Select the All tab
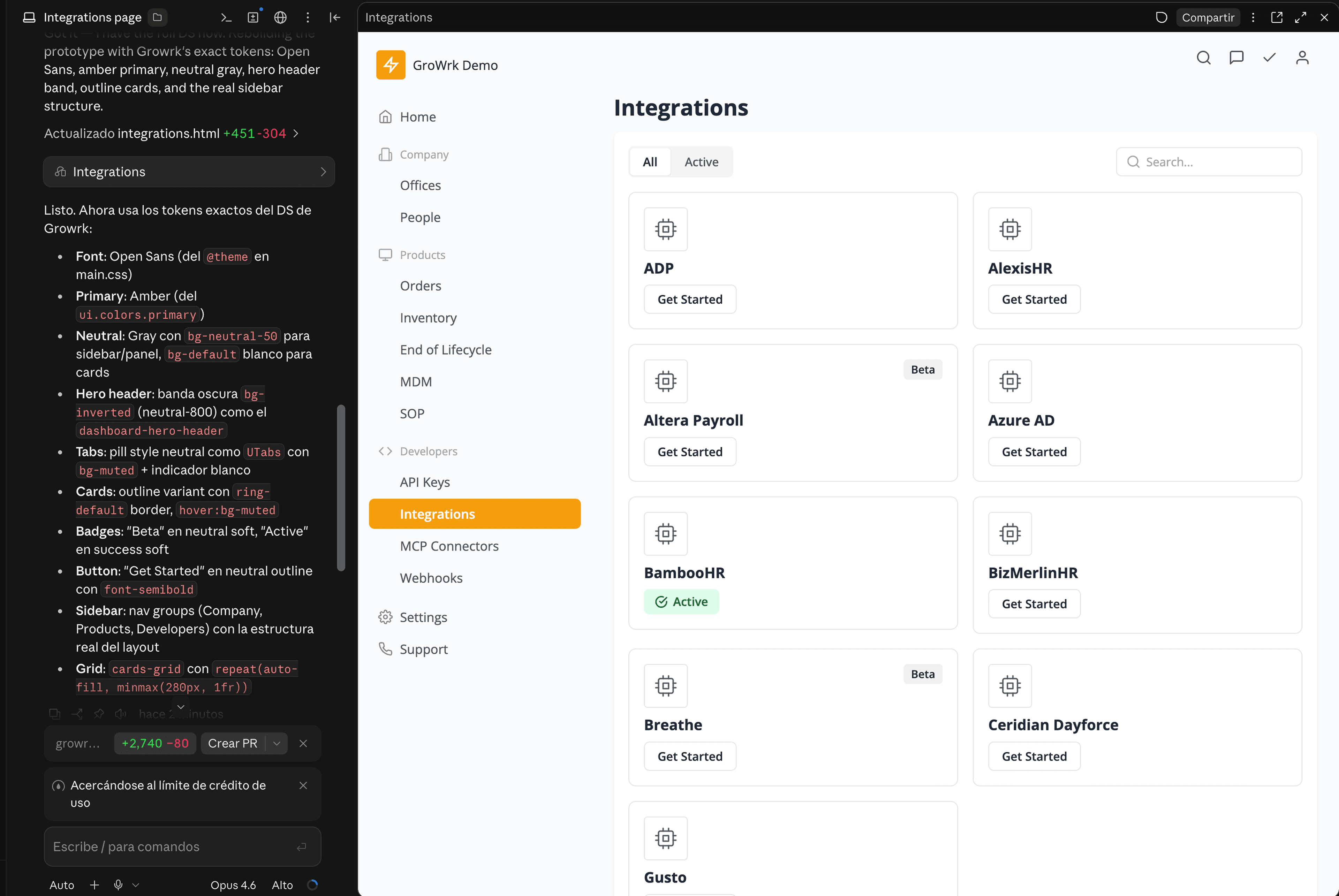The height and width of the screenshot is (896, 1339). (x=650, y=162)
